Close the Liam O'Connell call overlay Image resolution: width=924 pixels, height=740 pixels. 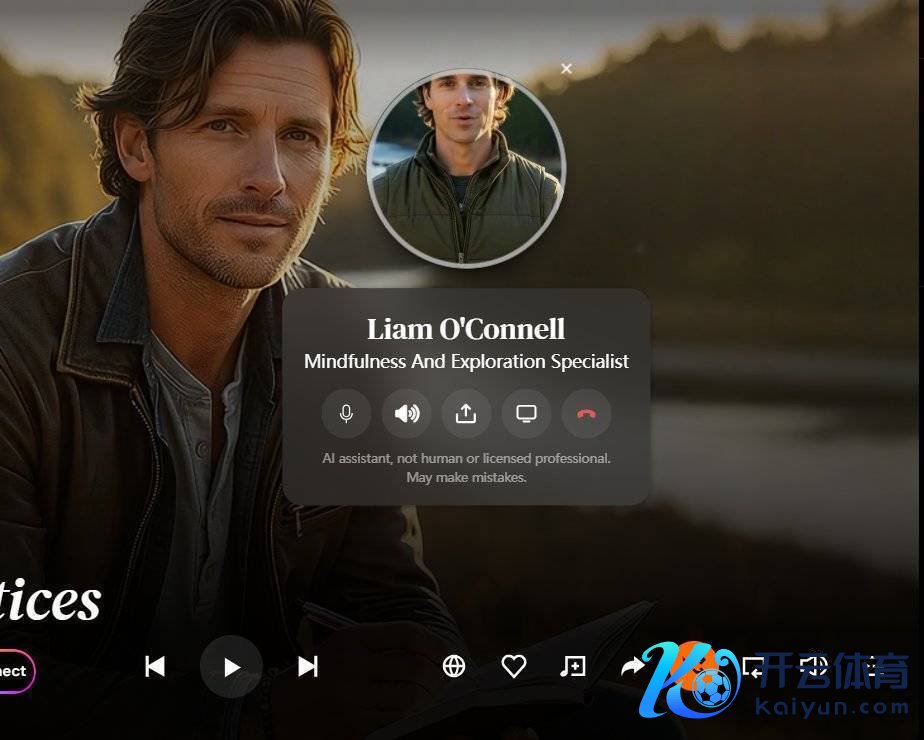[x=566, y=69]
